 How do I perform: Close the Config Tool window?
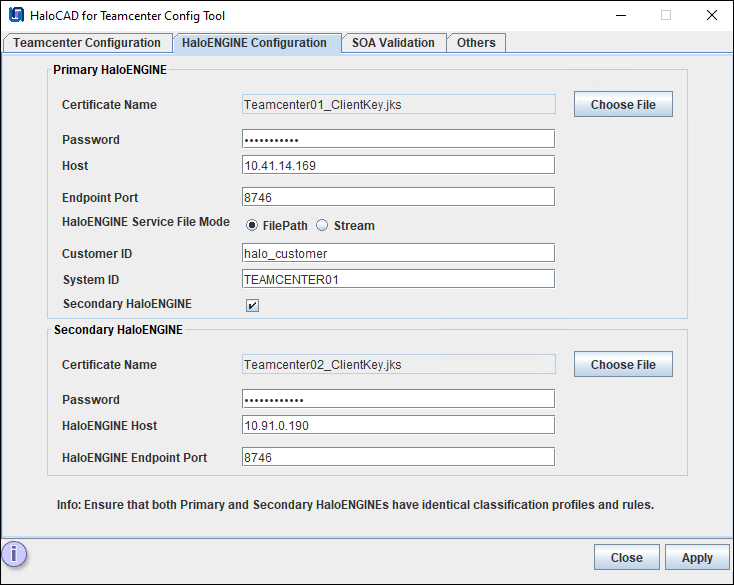[x=712, y=15]
